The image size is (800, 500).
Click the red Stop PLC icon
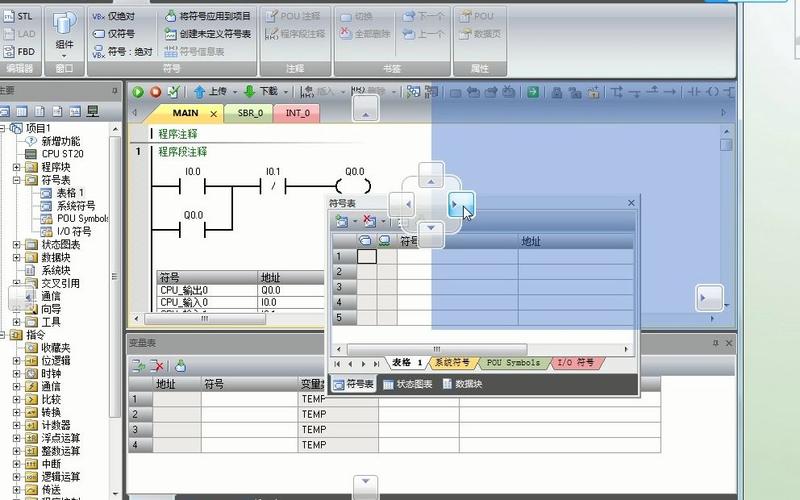point(155,91)
